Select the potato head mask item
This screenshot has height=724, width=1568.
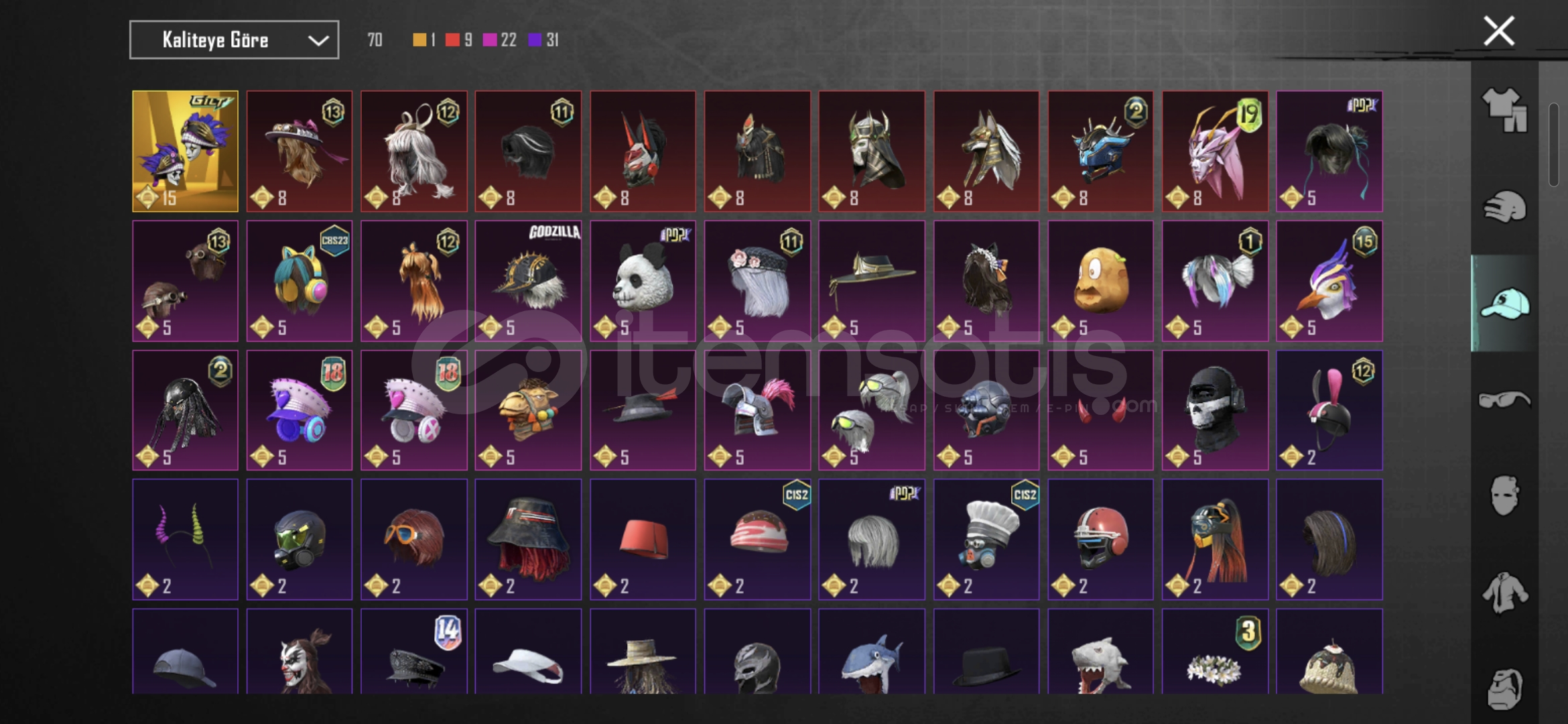click(x=1100, y=281)
